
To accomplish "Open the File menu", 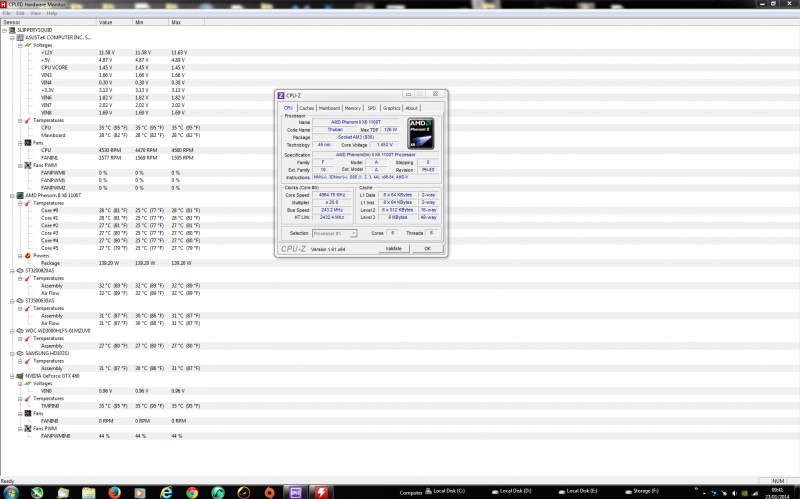I will (x=7, y=13).
